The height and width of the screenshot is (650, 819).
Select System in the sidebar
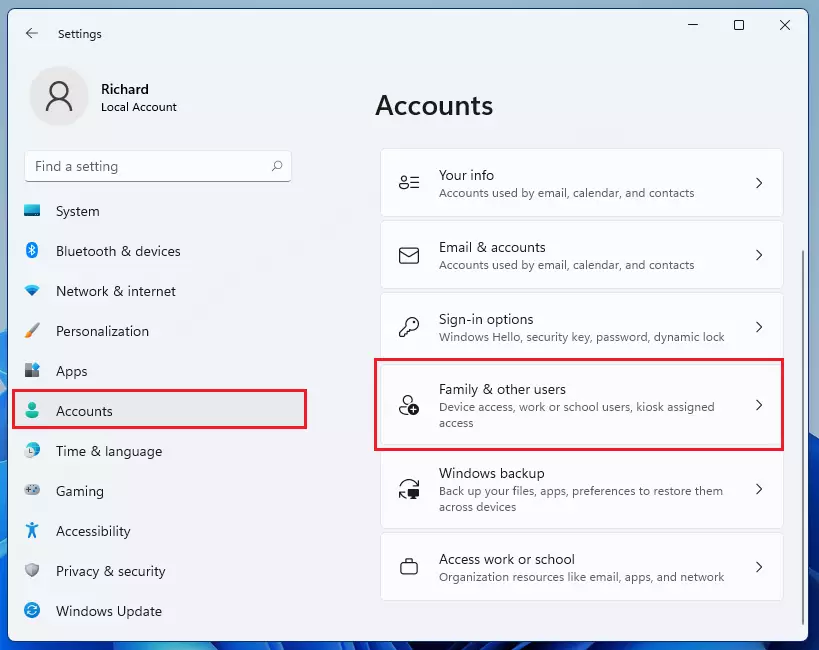pyautogui.click(x=78, y=211)
